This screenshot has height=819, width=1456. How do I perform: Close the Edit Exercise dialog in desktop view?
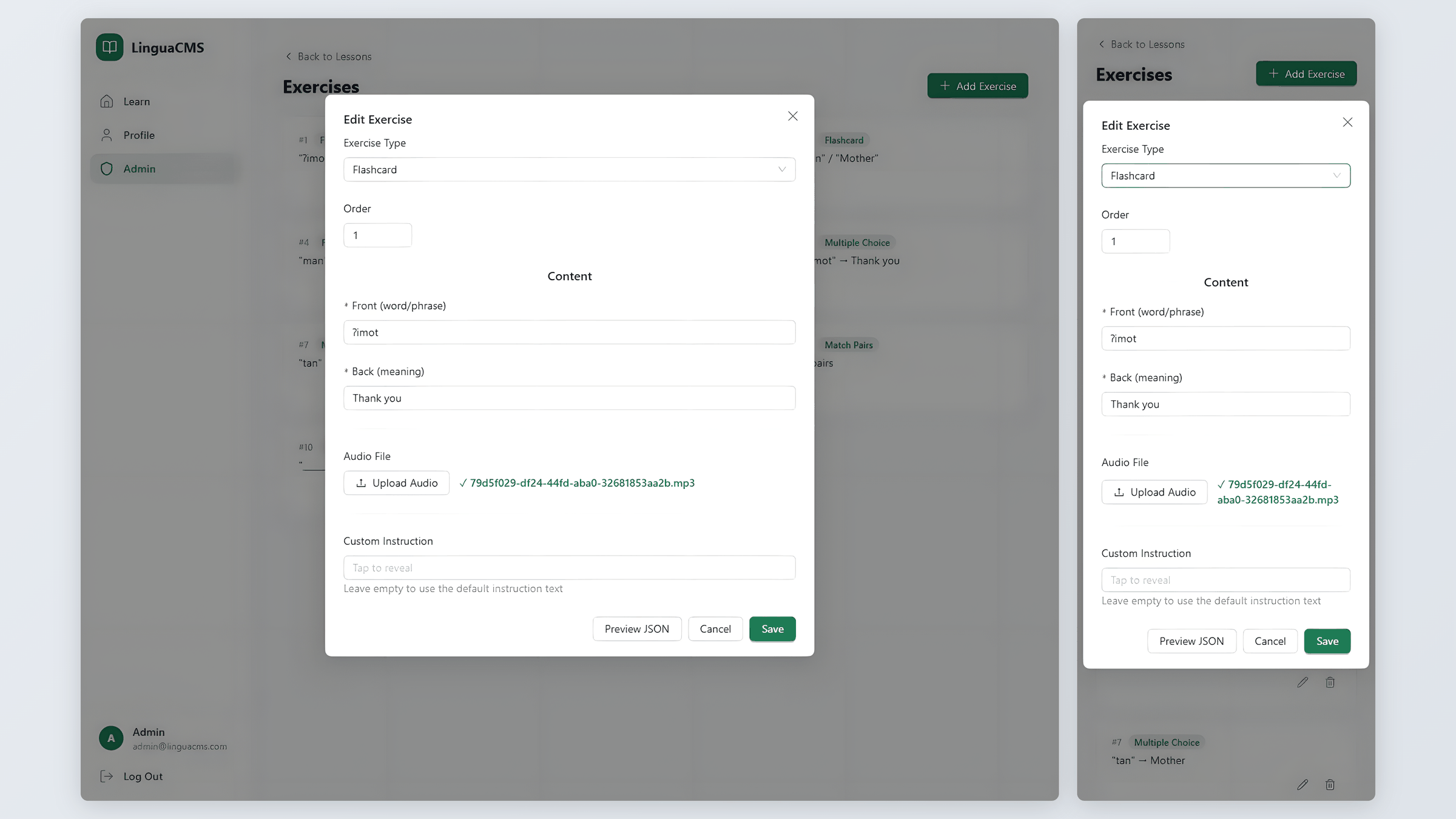pos(792,116)
